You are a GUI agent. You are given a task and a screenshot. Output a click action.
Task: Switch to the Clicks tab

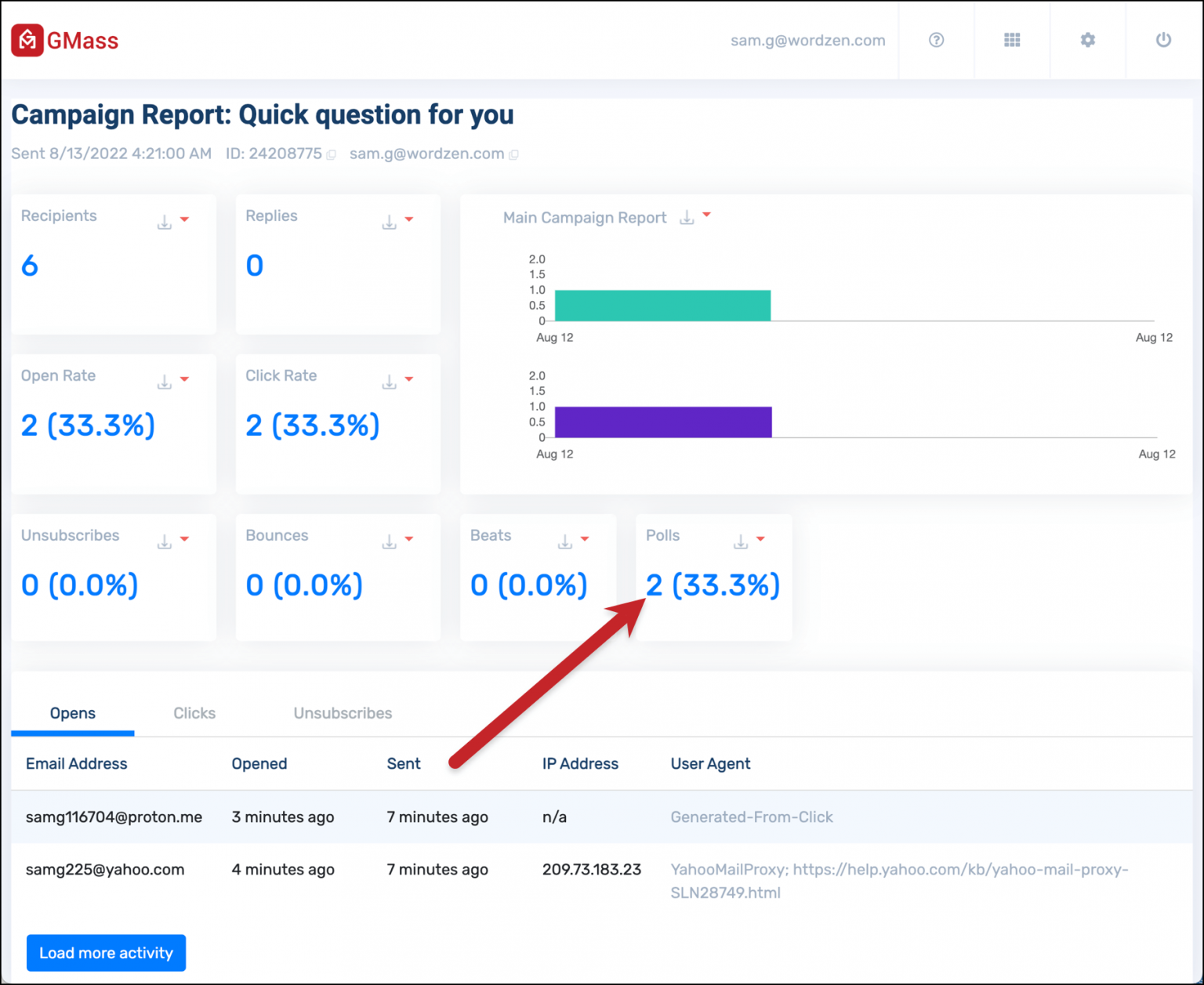coord(194,713)
